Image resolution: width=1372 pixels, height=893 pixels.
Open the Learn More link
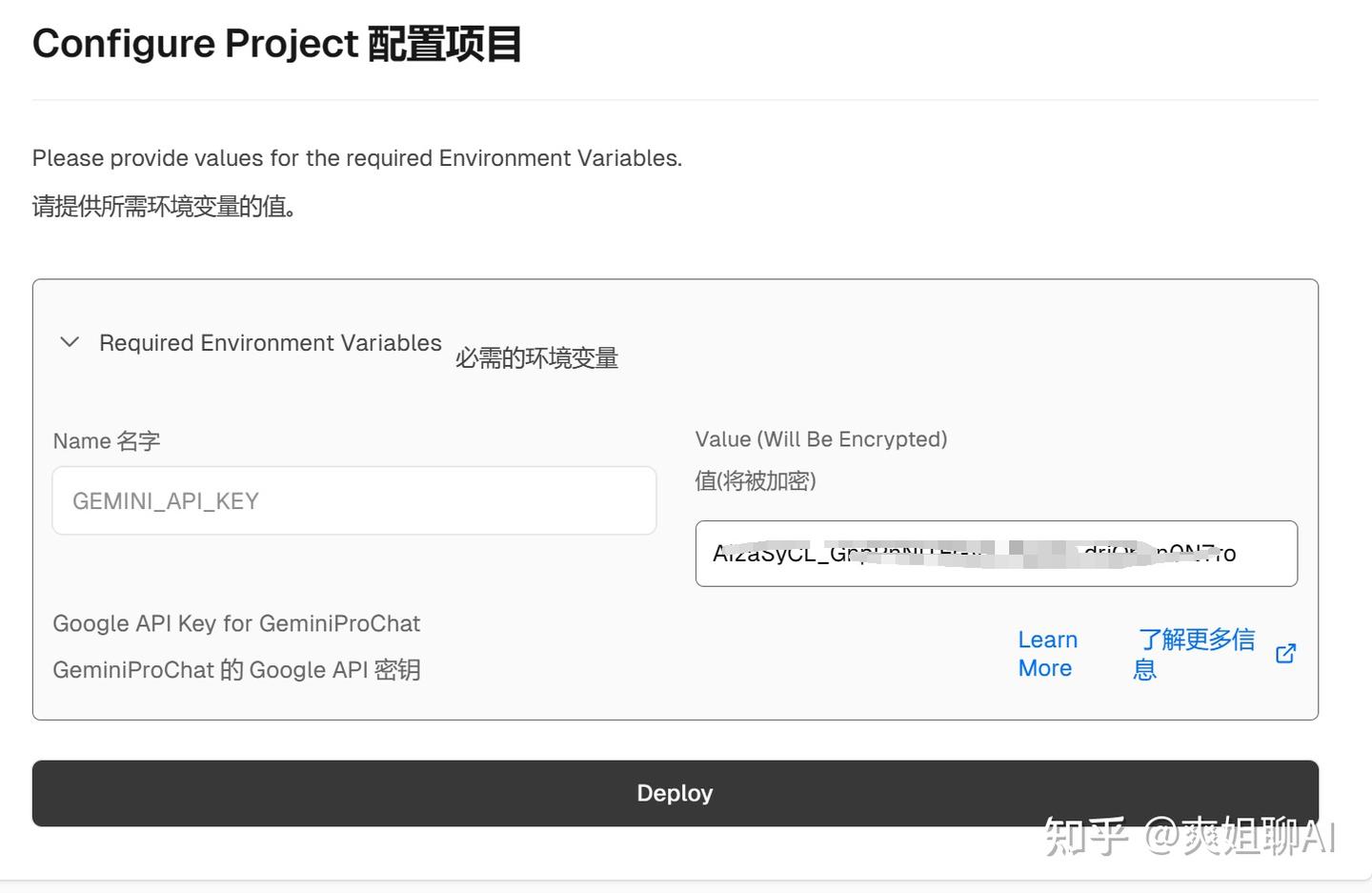click(x=1047, y=653)
